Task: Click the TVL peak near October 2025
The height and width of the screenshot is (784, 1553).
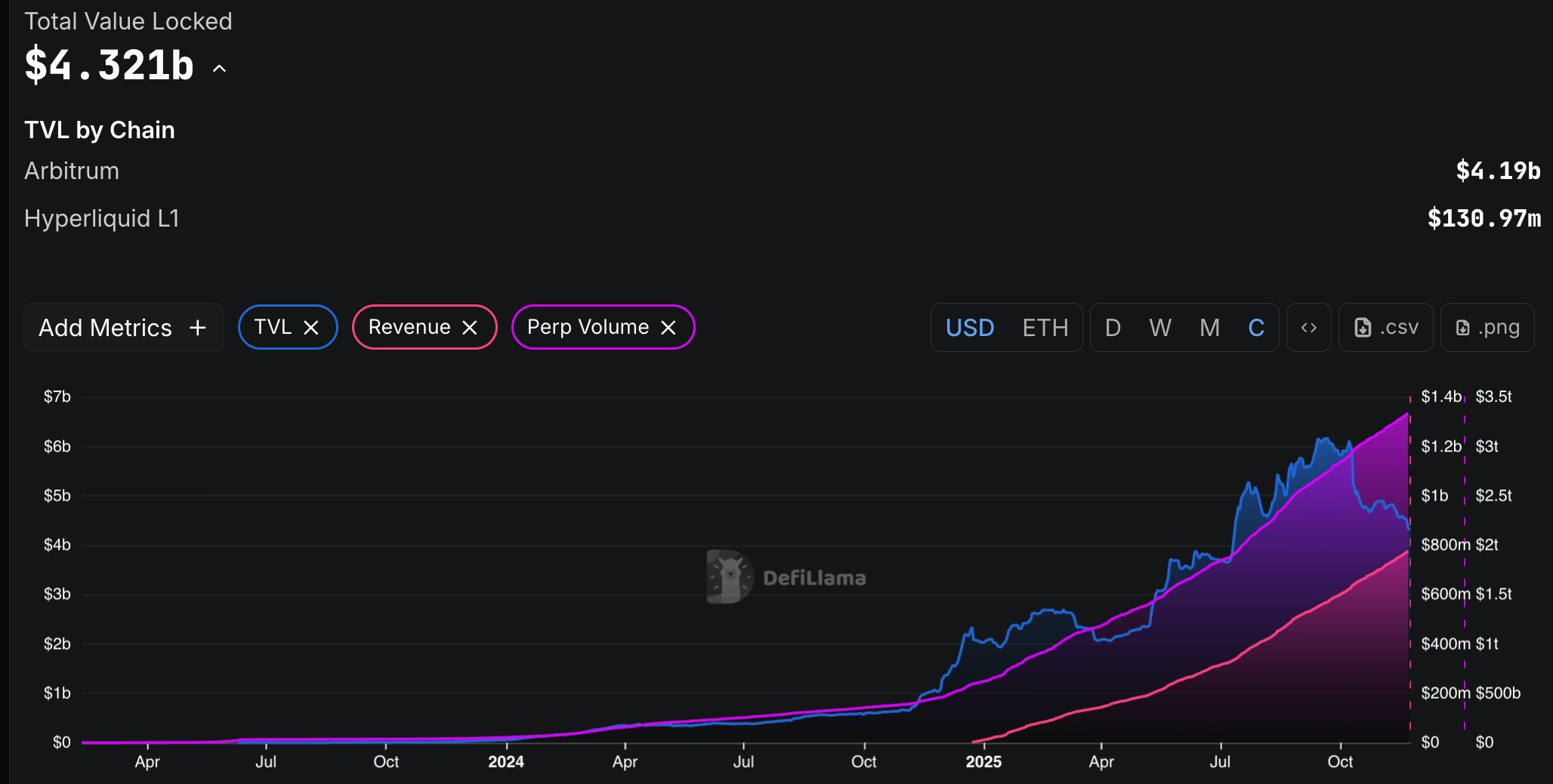Action: [1323, 439]
